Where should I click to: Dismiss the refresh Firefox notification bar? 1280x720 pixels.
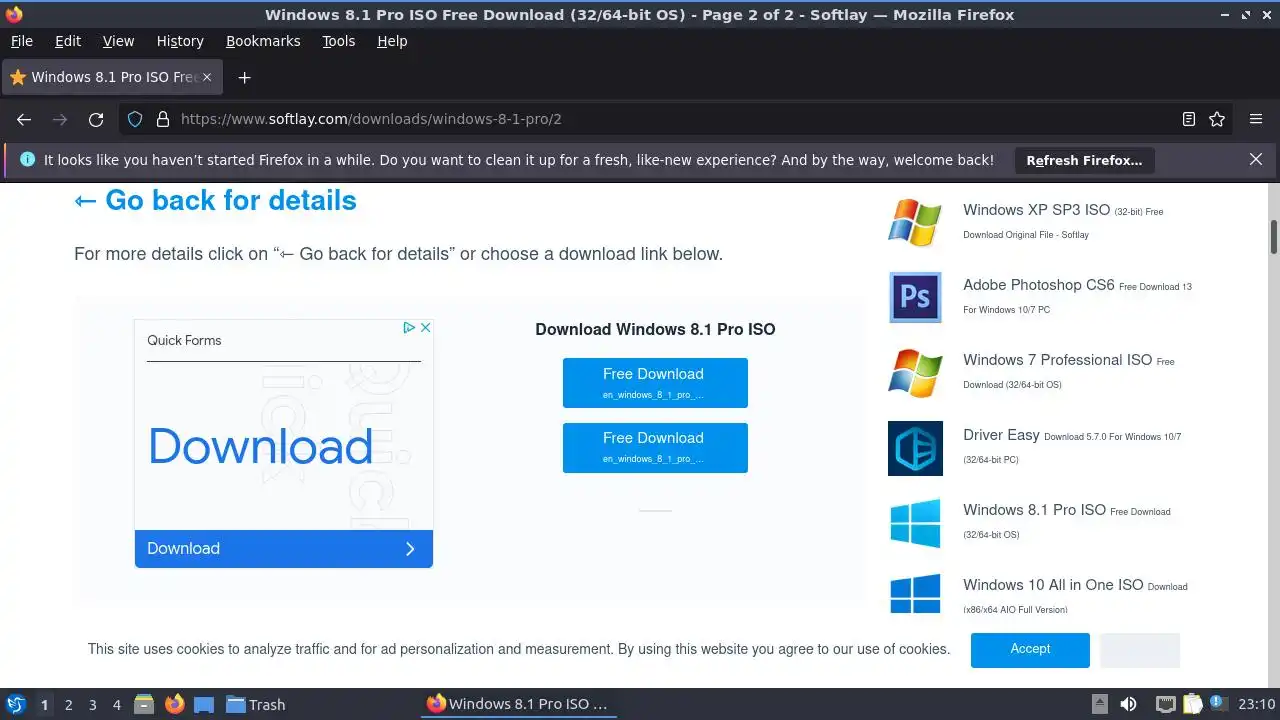point(1256,159)
